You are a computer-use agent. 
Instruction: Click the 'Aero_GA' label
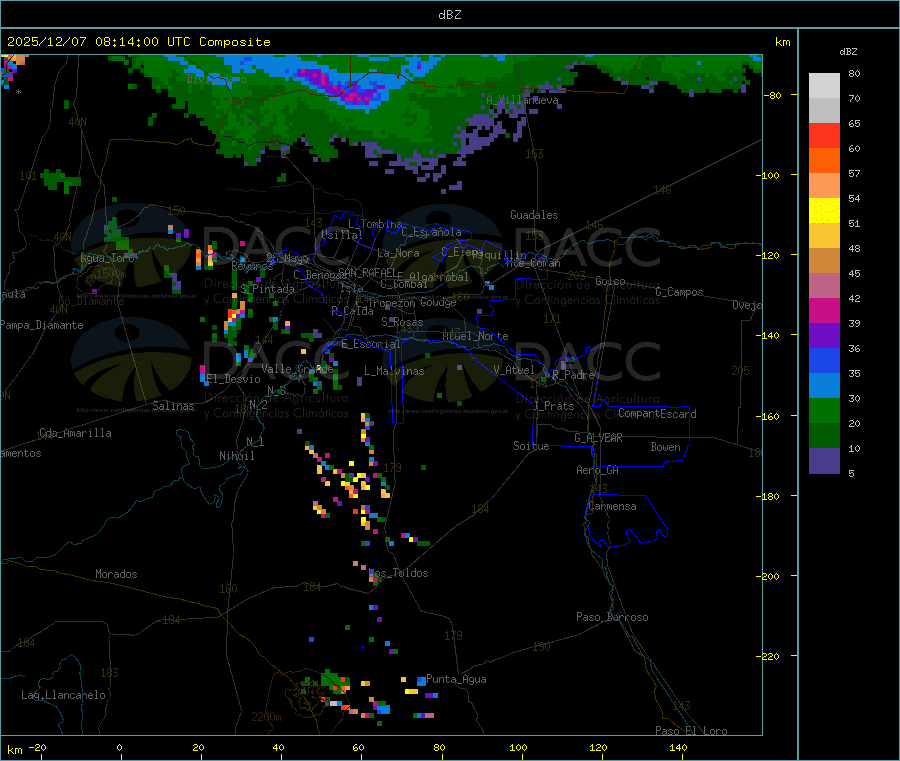598,470
